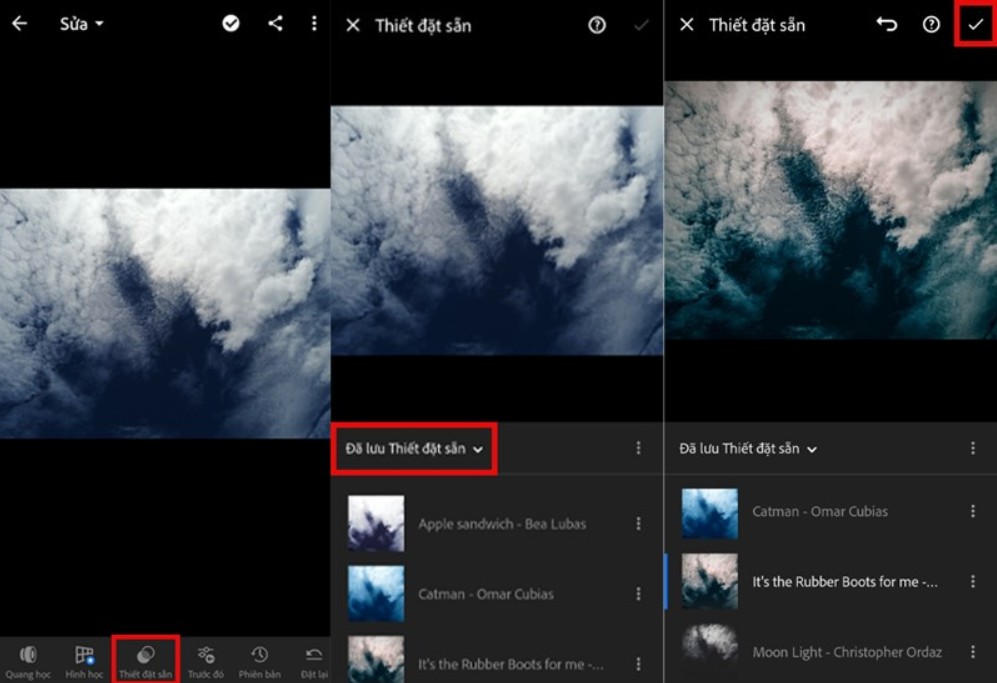Image resolution: width=997 pixels, height=683 pixels.
Task: Expand the red-outlined Đã lưu Thiết đặt sẵn dropdown
Action: pos(414,449)
